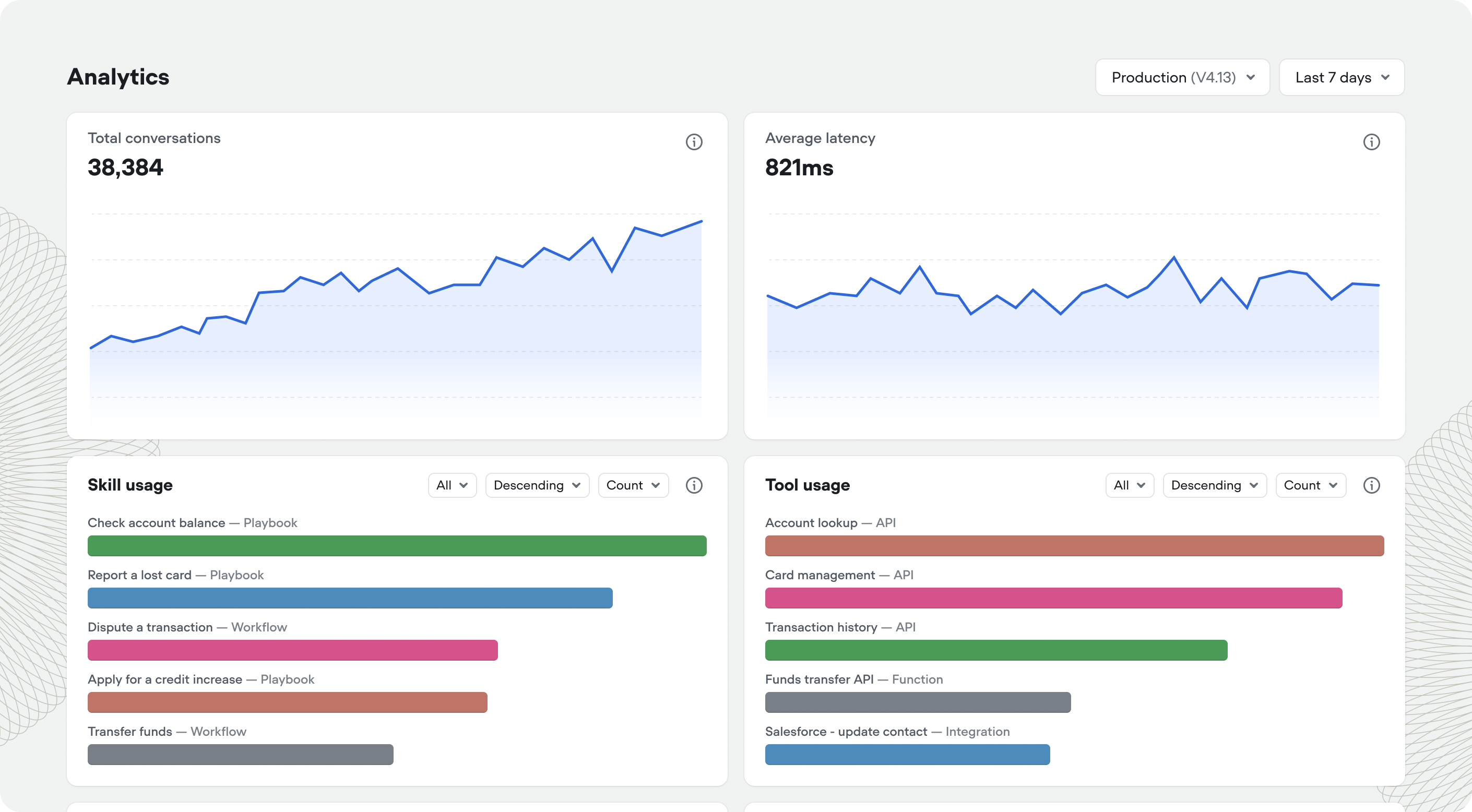
Task: Toggle Count metric in Skill usage
Action: pos(633,485)
